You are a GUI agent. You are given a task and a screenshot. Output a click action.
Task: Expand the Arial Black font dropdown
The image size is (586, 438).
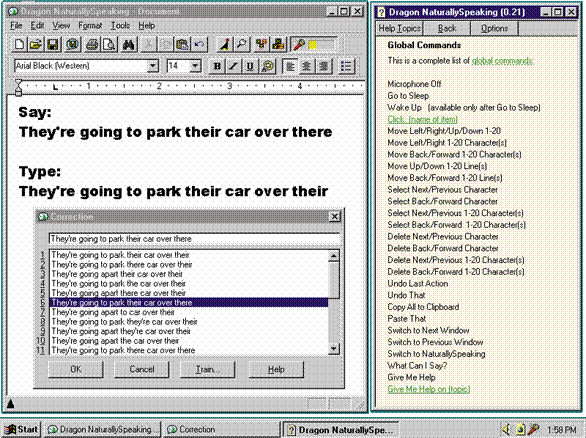click(x=152, y=66)
